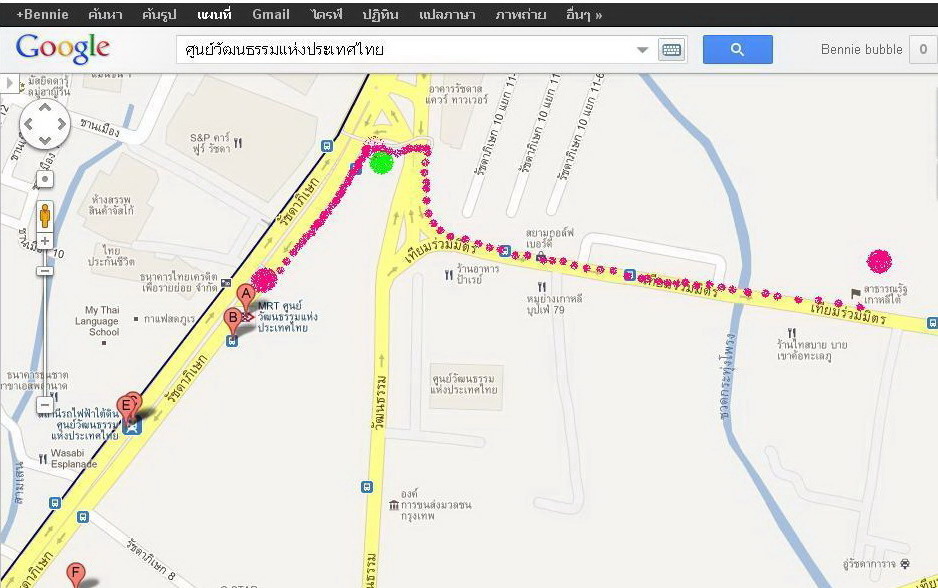This screenshot has height=588, width=938.
Task: Click the Bennie bubble account name
Action: 861,50
